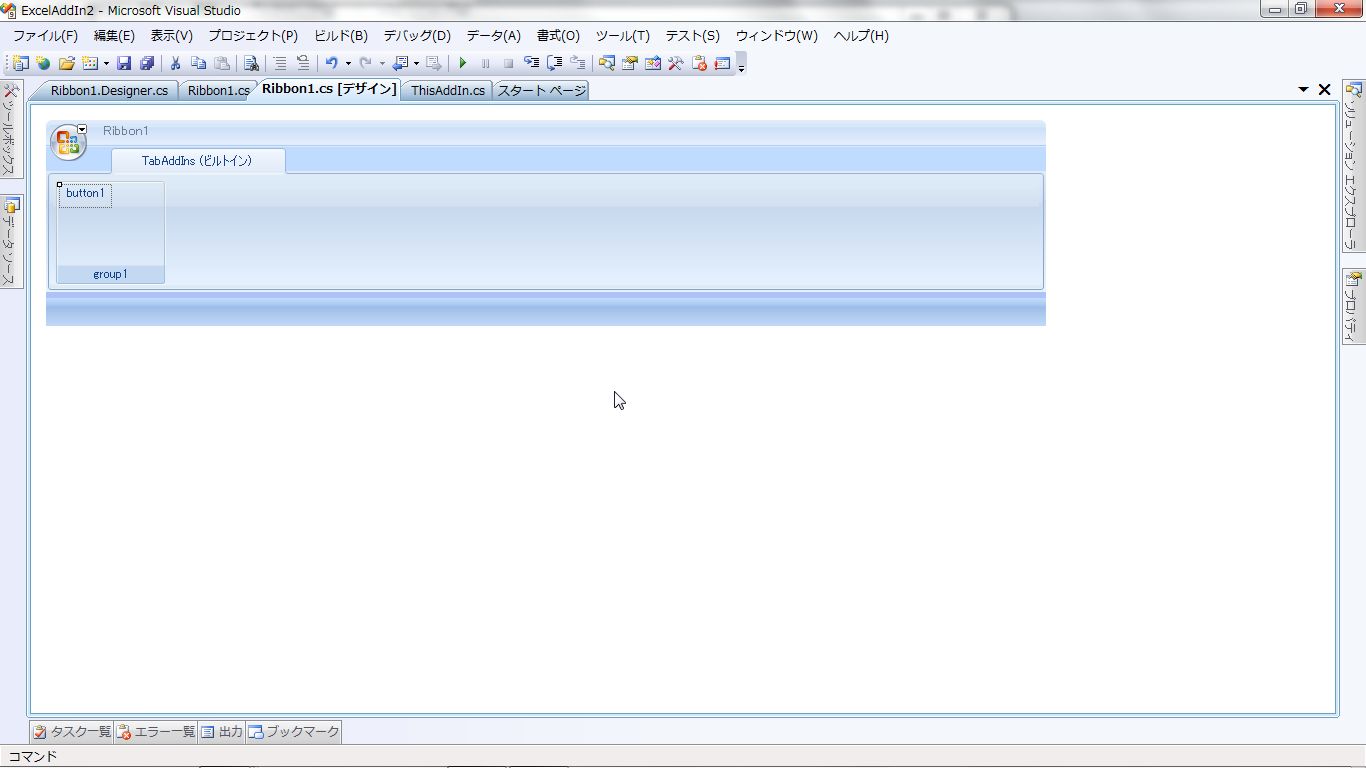Click the Cut scissors icon

(x=175, y=63)
